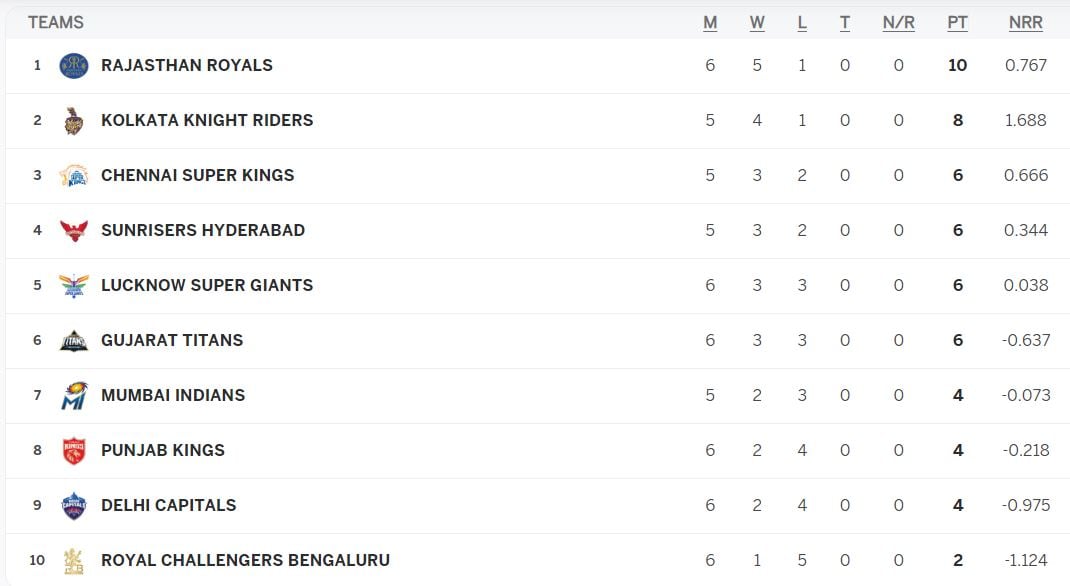Sort table by PT points header

tap(957, 23)
